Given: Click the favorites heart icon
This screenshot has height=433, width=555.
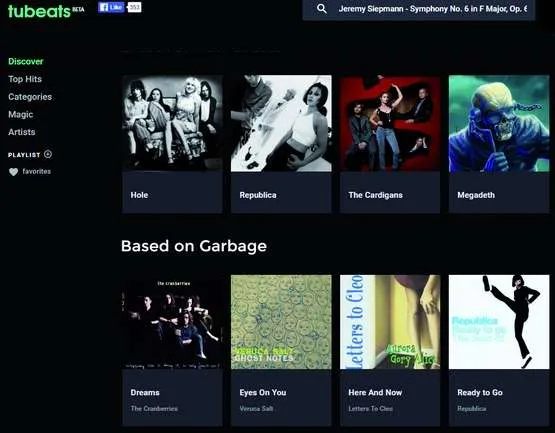Looking at the screenshot, I should point(13,172).
